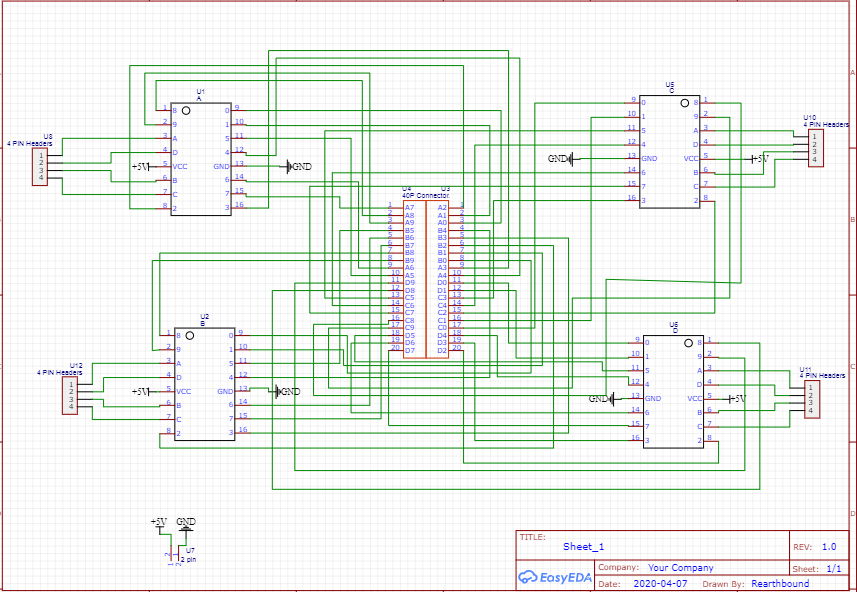Click the pin-1 circle marker on U6 chip
Image resolution: width=857 pixels, height=592 pixels.
tap(689, 343)
